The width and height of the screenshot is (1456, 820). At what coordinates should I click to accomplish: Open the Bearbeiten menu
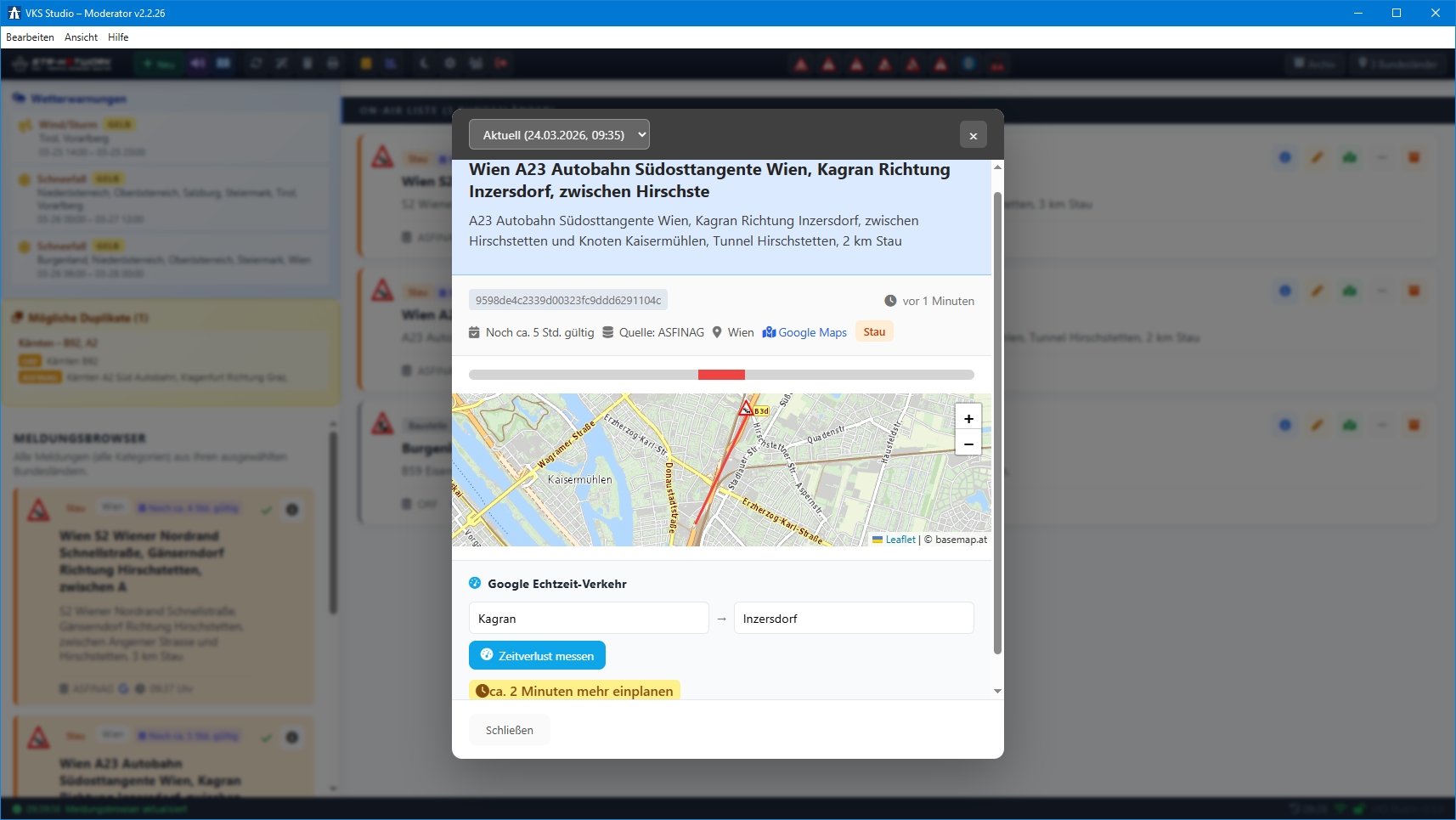pos(30,37)
